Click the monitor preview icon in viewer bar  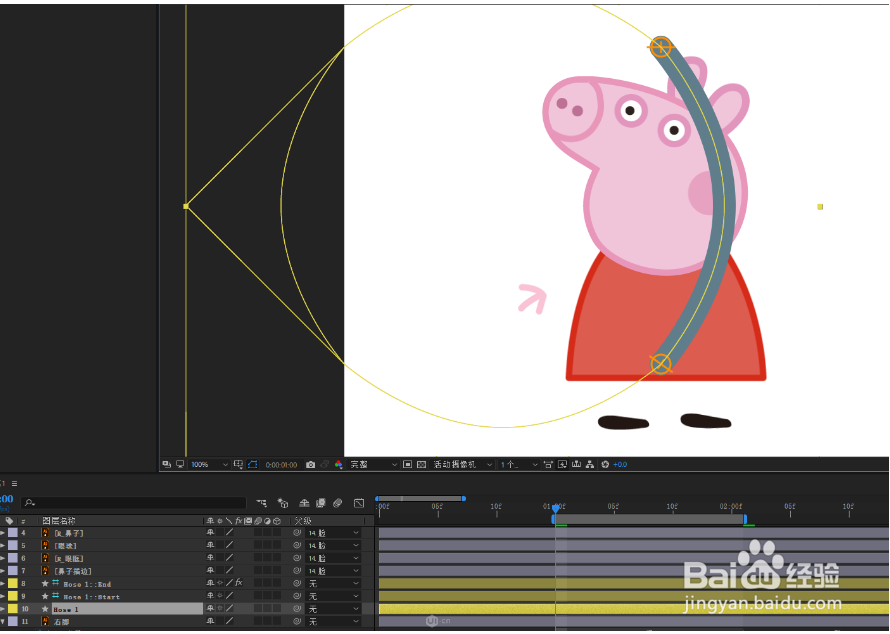[180, 464]
